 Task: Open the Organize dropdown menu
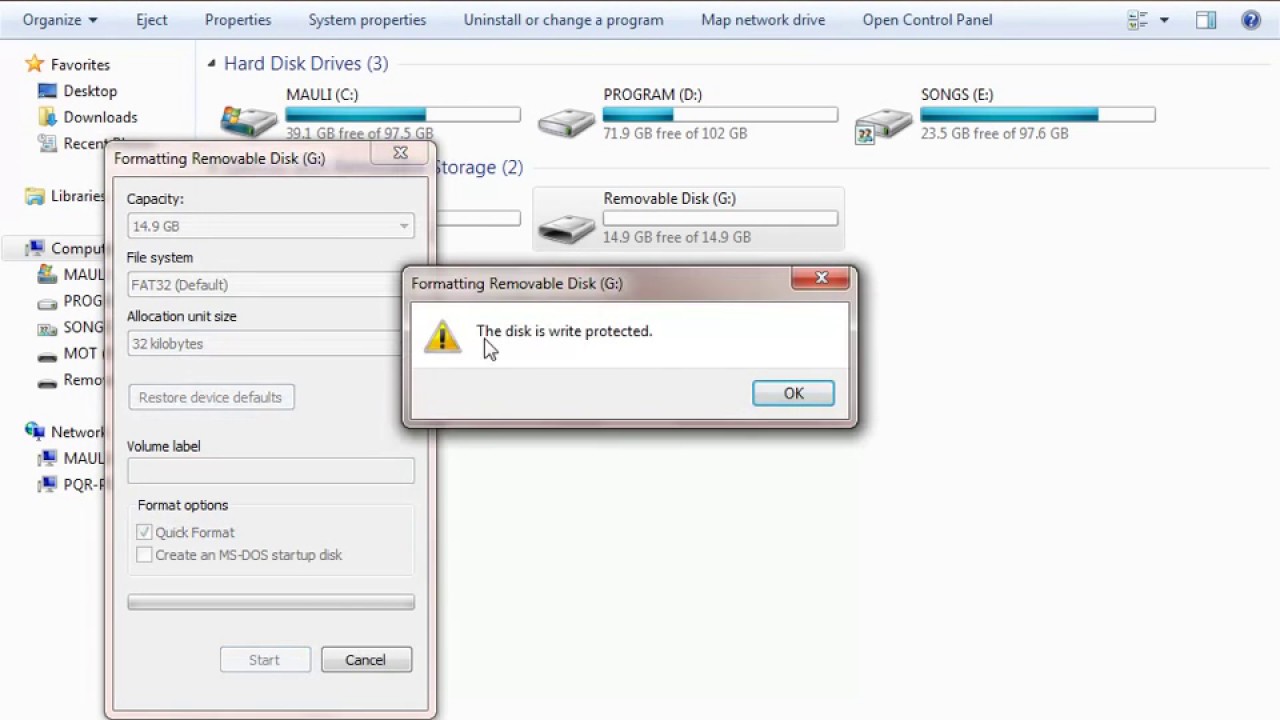coord(60,20)
